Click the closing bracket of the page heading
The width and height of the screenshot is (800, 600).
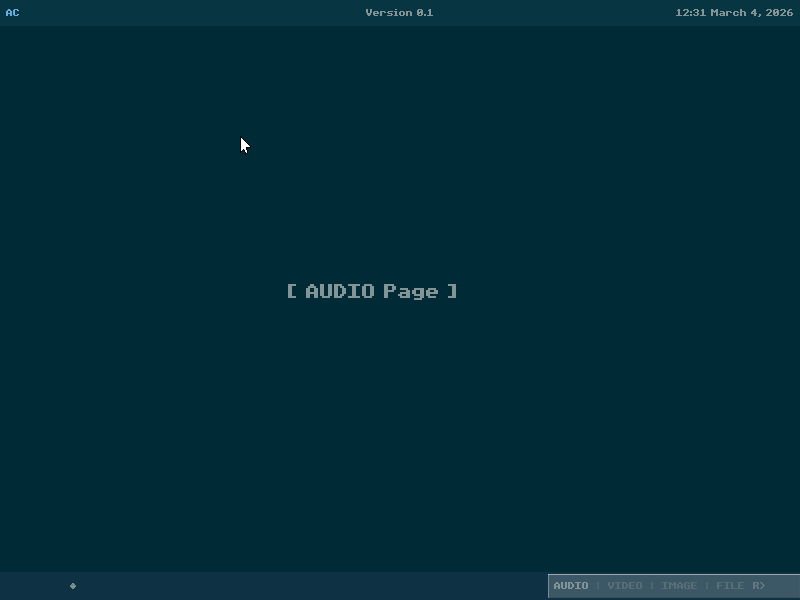click(452, 291)
